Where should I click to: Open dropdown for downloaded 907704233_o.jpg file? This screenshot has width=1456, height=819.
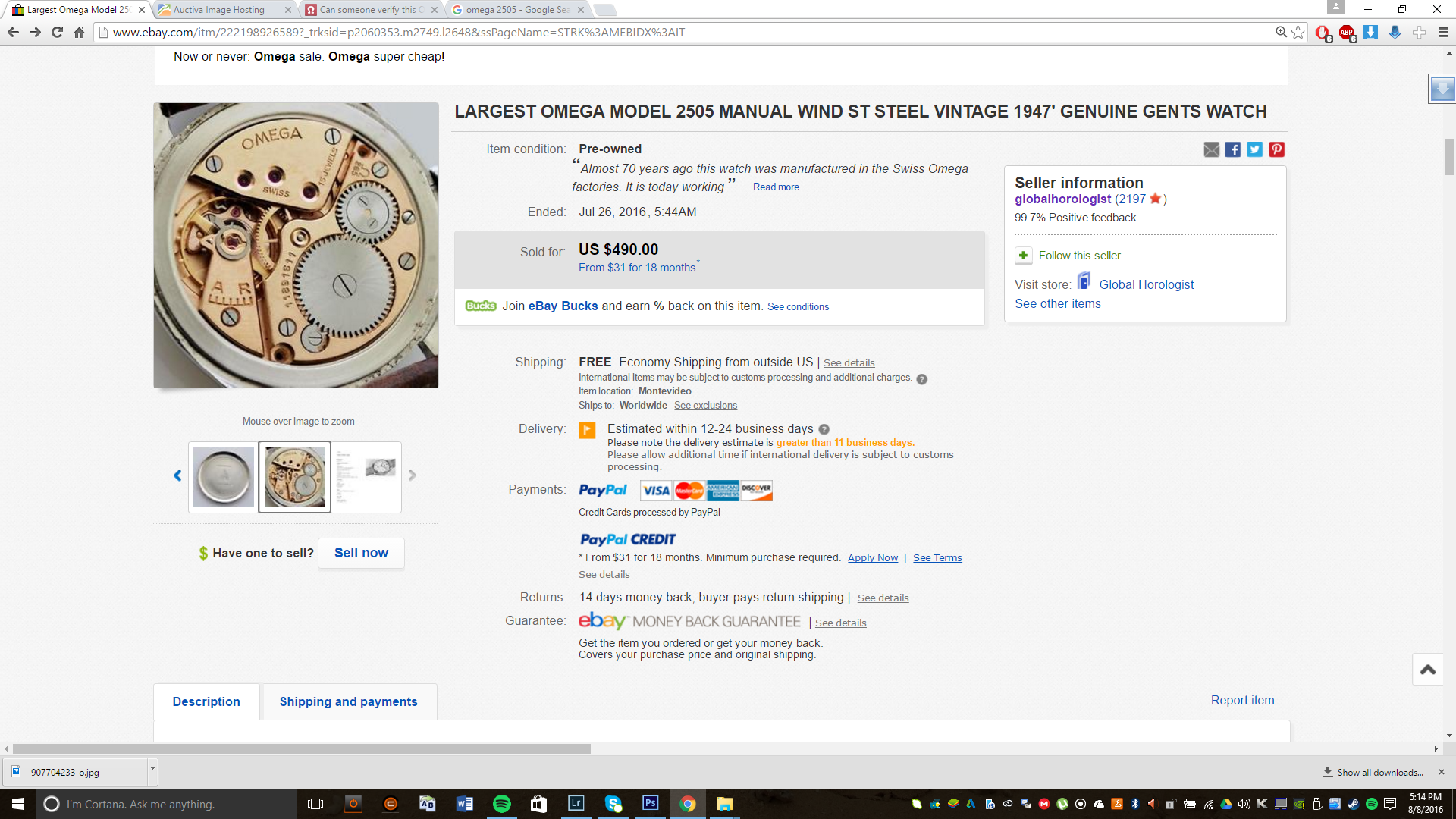152,770
